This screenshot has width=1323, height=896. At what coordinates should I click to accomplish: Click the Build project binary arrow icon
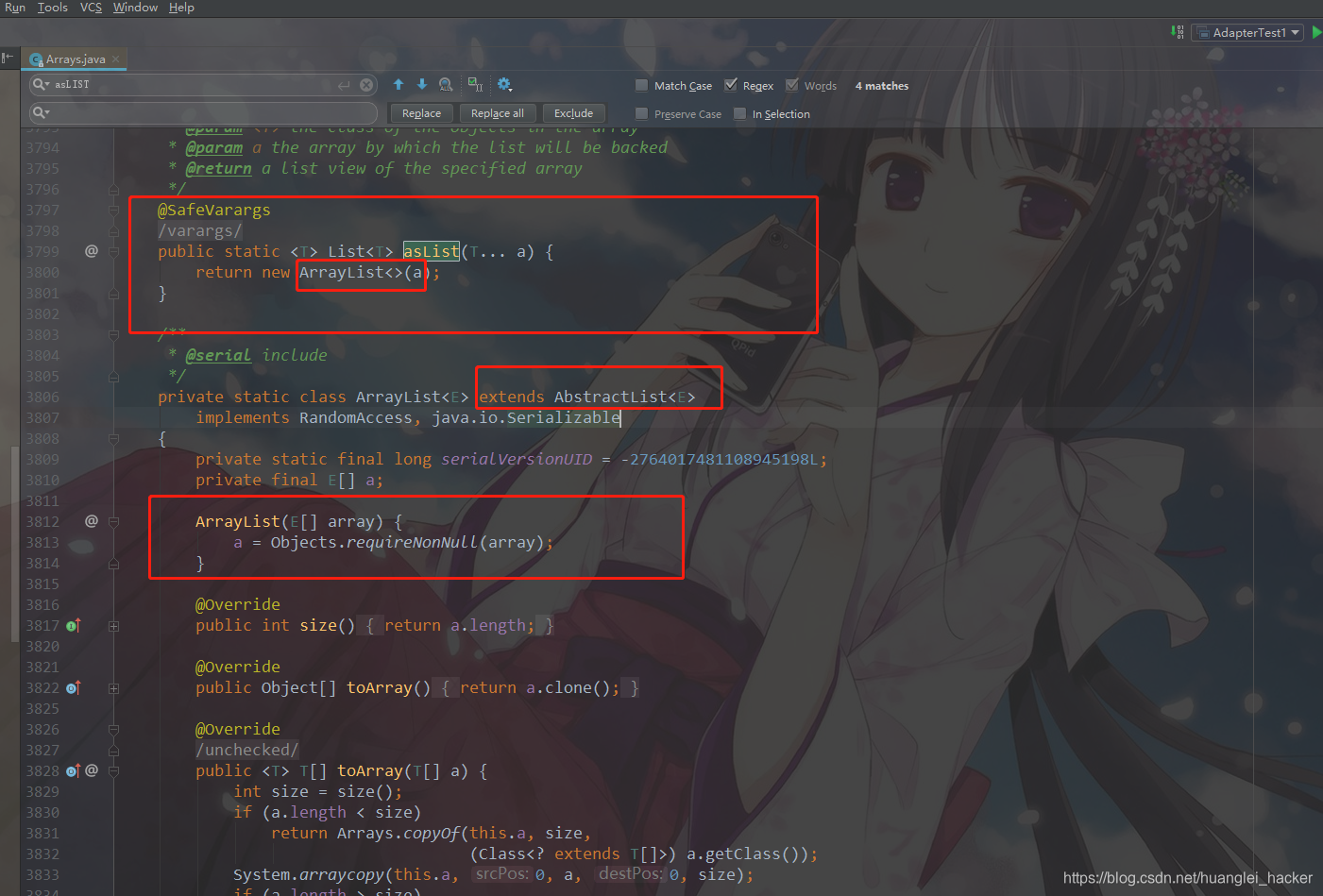click(x=1177, y=32)
